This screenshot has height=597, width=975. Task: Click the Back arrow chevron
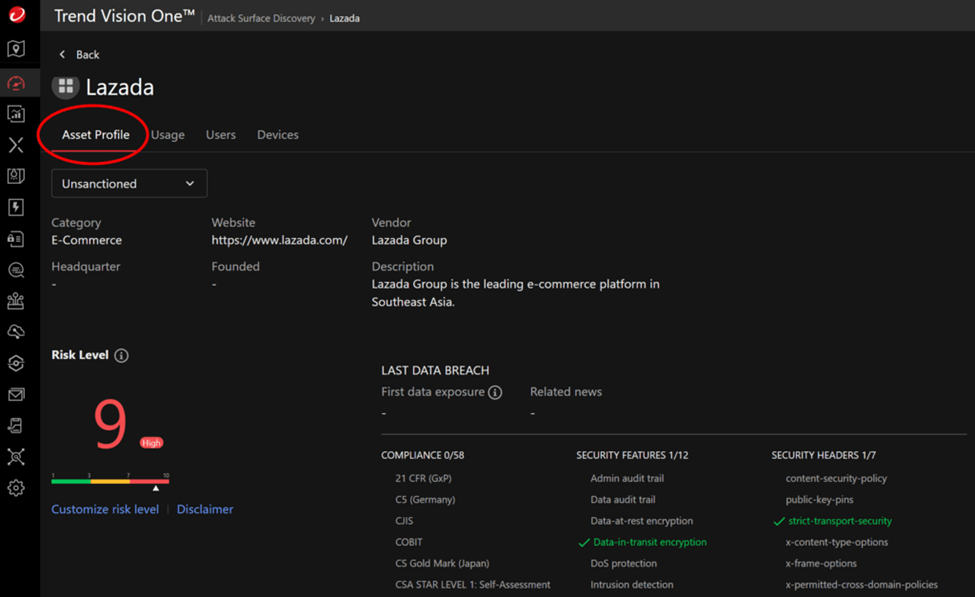62,55
